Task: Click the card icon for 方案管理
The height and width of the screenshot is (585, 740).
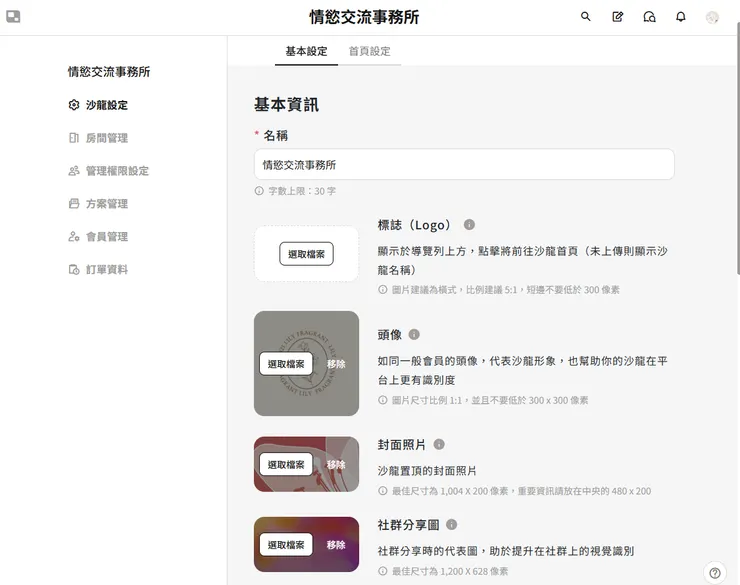Action: point(74,204)
